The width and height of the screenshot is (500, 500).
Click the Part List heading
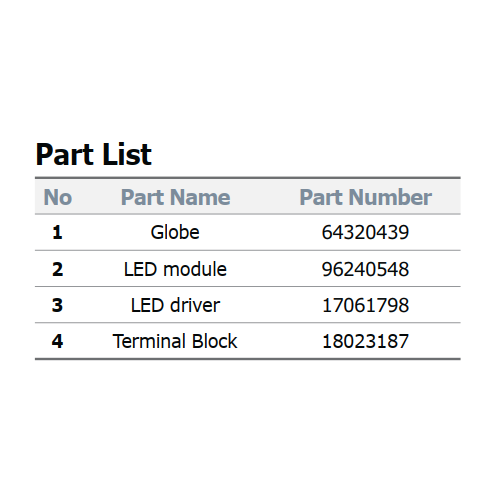point(94,154)
